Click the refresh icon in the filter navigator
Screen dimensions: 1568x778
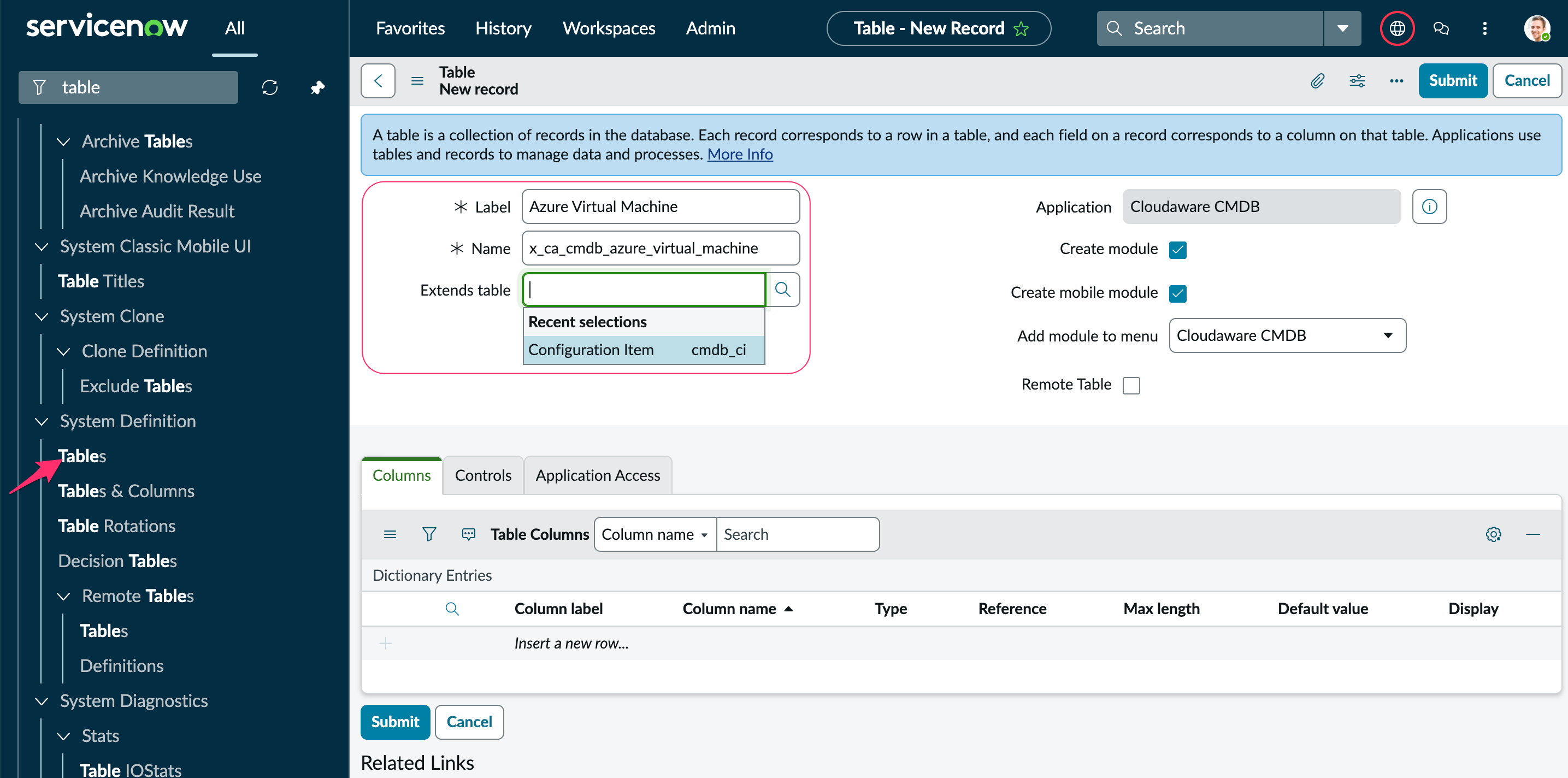270,87
